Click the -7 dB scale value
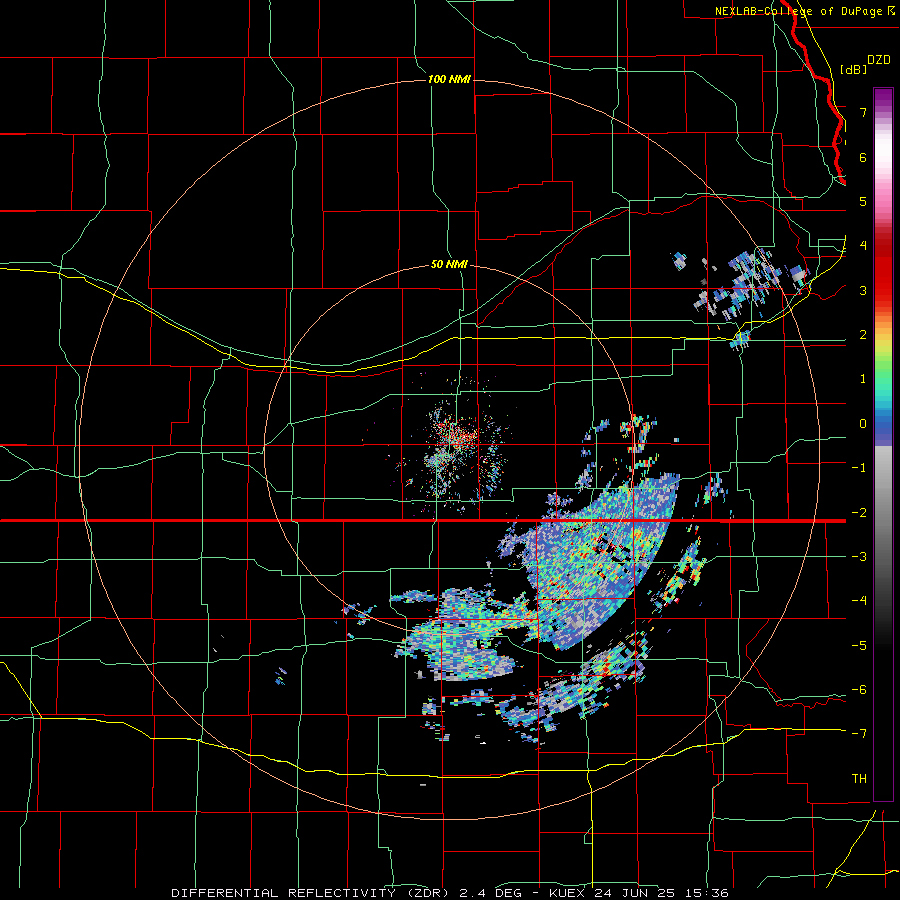This screenshot has width=900, height=900. pyautogui.click(x=859, y=734)
